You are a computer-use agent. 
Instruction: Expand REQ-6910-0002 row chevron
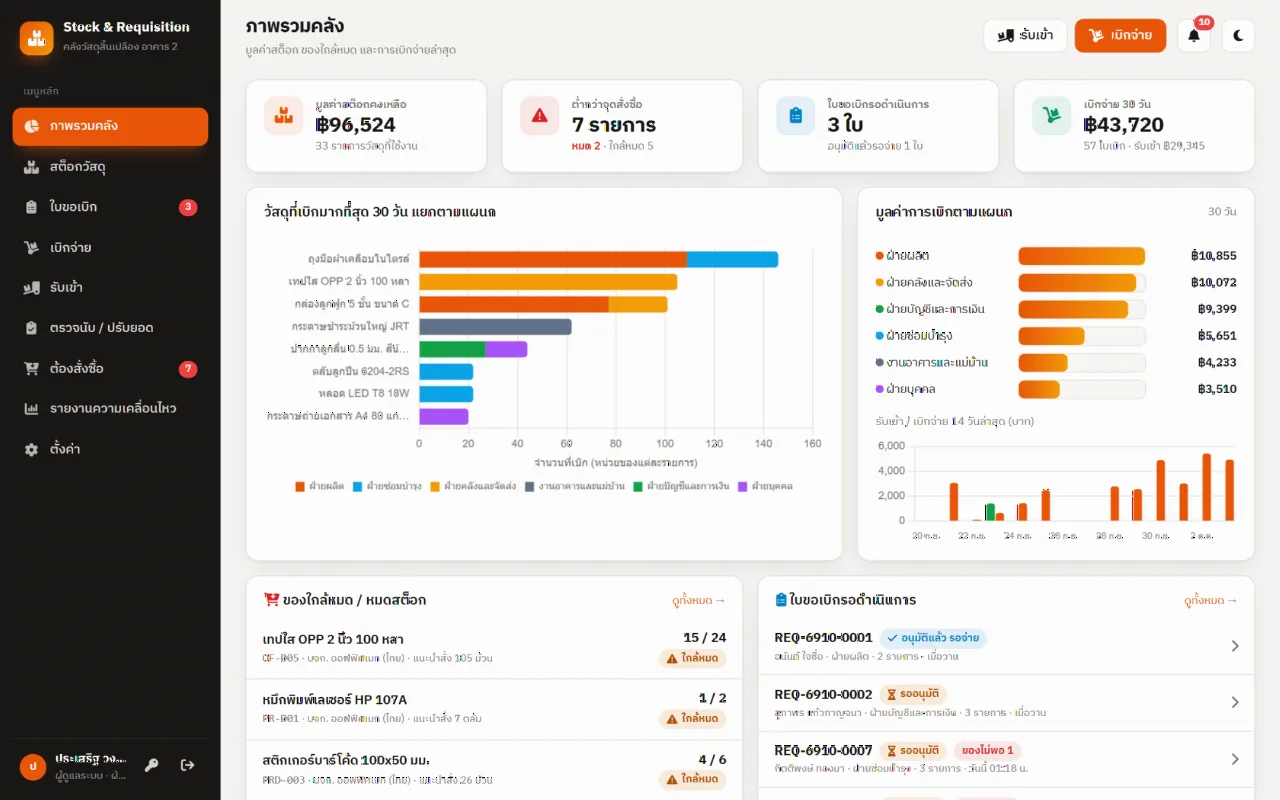[1235, 702]
